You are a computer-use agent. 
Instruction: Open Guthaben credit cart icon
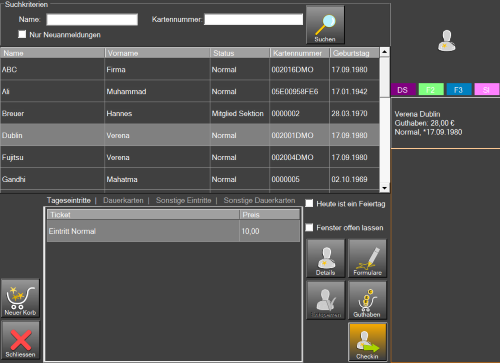point(367,300)
